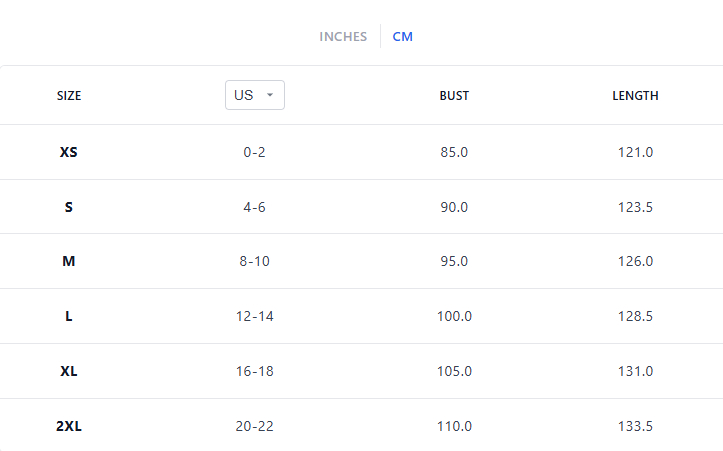Select the XL size row label
The width and height of the screenshot is (723, 451).
point(69,371)
